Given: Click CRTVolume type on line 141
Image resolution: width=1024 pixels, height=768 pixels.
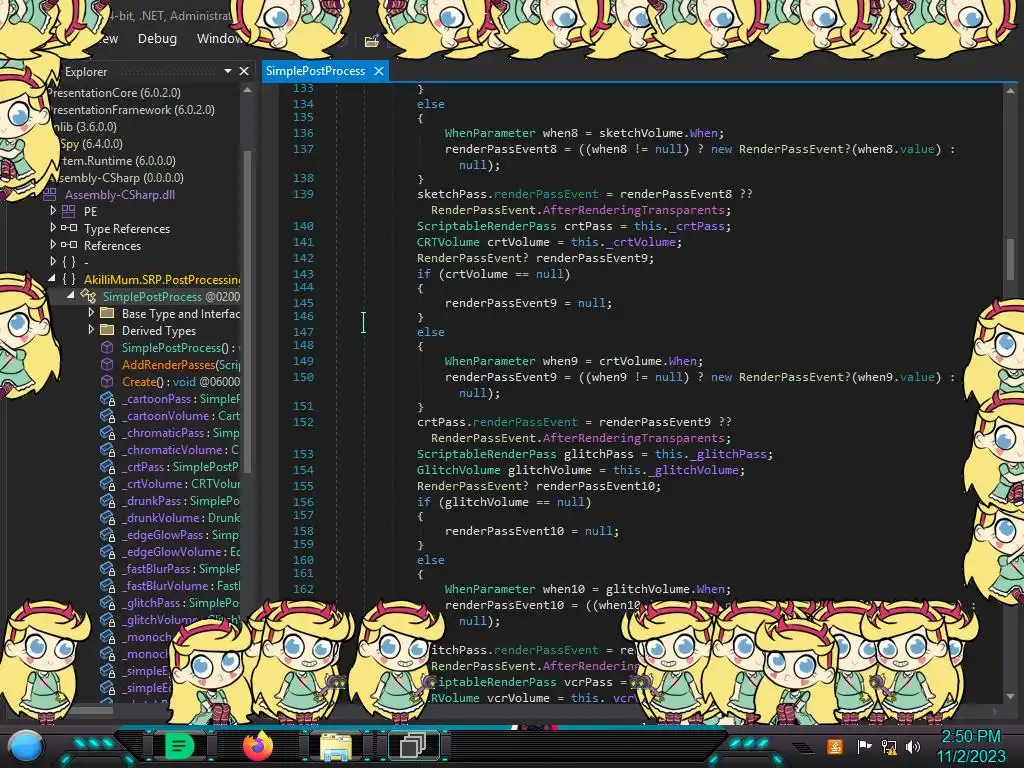Looking at the screenshot, I should pyautogui.click(x=449, y=242).
